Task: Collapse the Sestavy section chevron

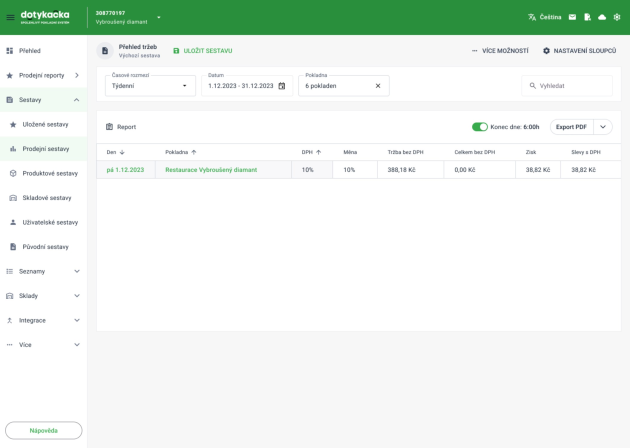Action: pyautogui.click(x=76, y=100)
